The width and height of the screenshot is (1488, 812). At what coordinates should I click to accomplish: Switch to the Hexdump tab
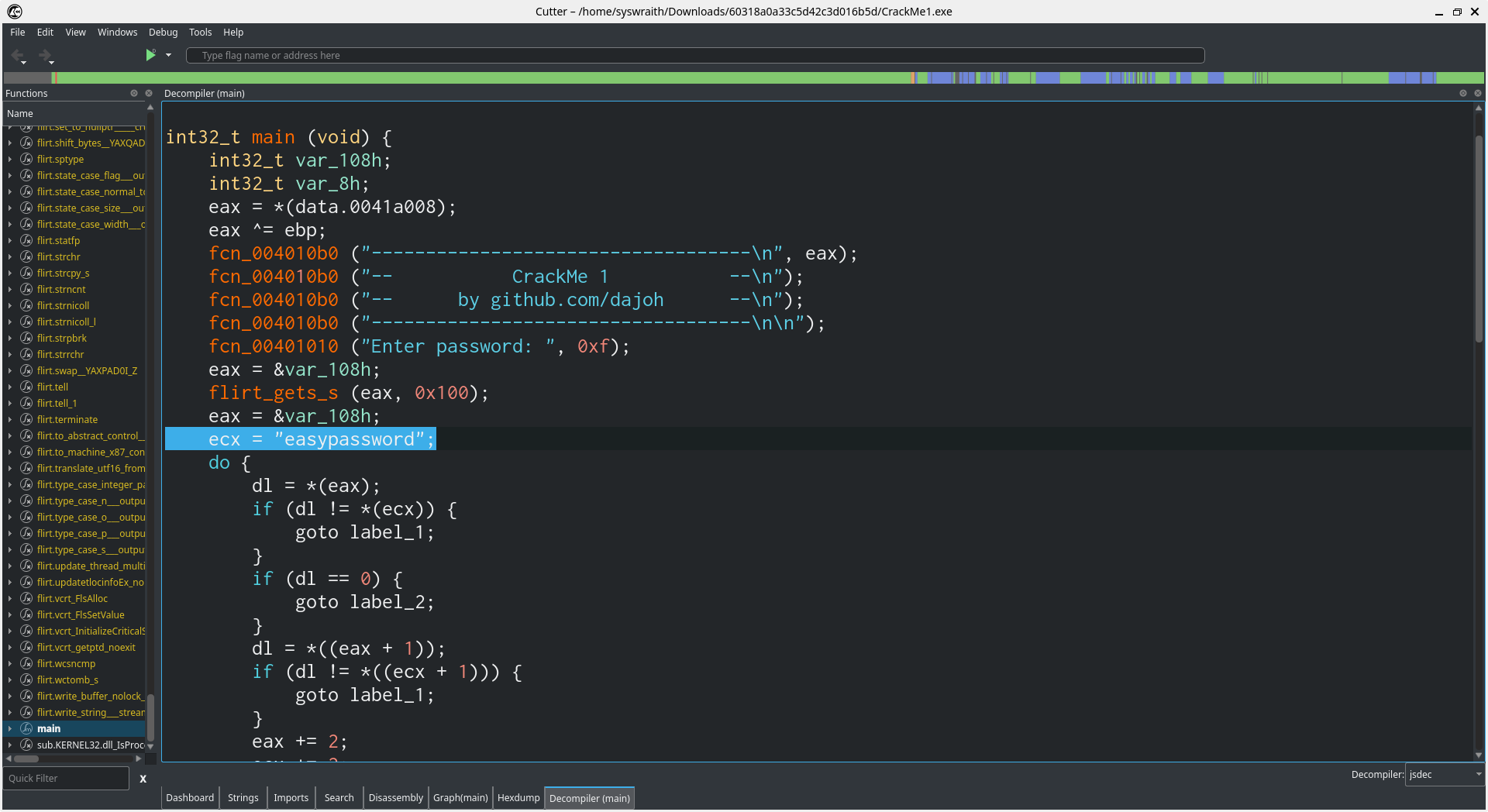coord(518,797)
